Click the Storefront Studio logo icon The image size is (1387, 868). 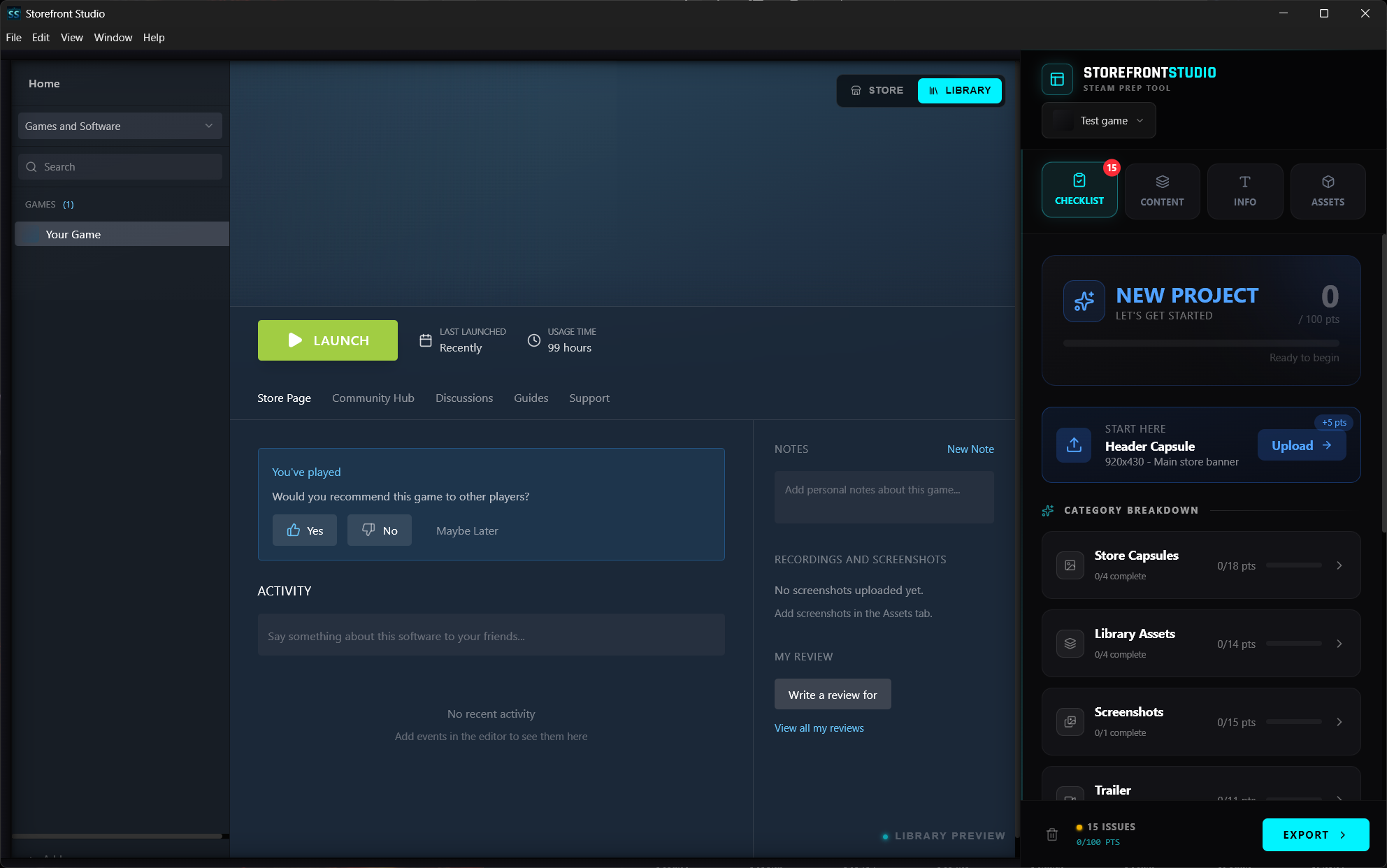point(1057,79)
